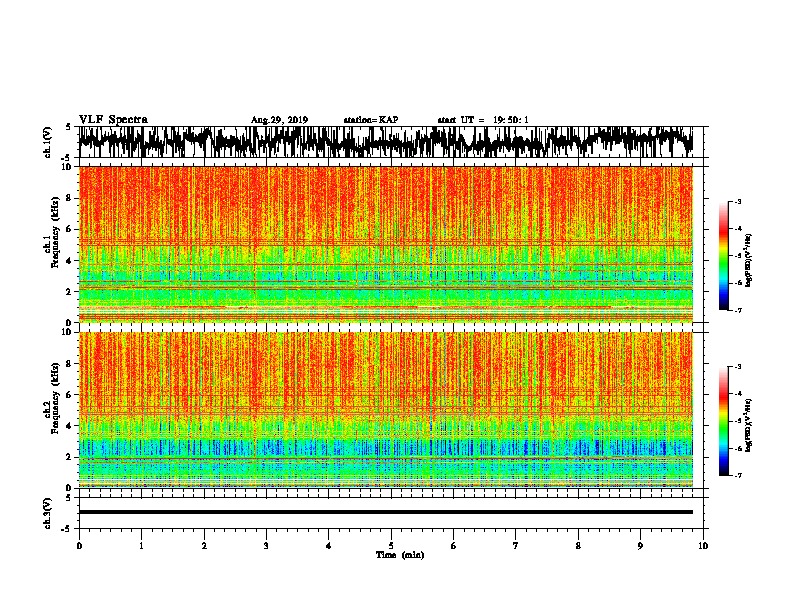
Task: Click the ch.2 color scale bar
Action: coord(723,421)
